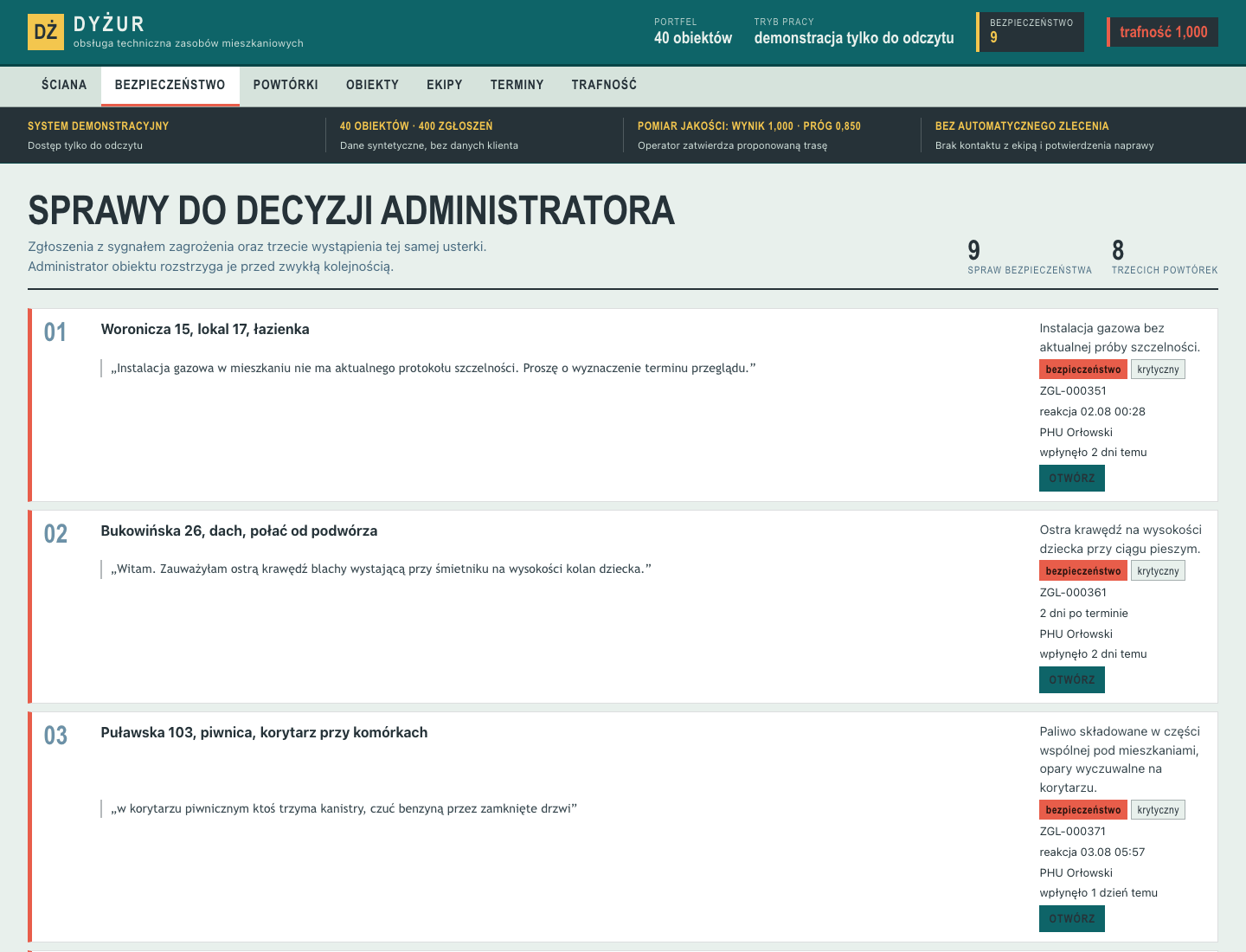Click case number 02
Viewport: 1246px width, 952px height.
[x=55, y=534]
